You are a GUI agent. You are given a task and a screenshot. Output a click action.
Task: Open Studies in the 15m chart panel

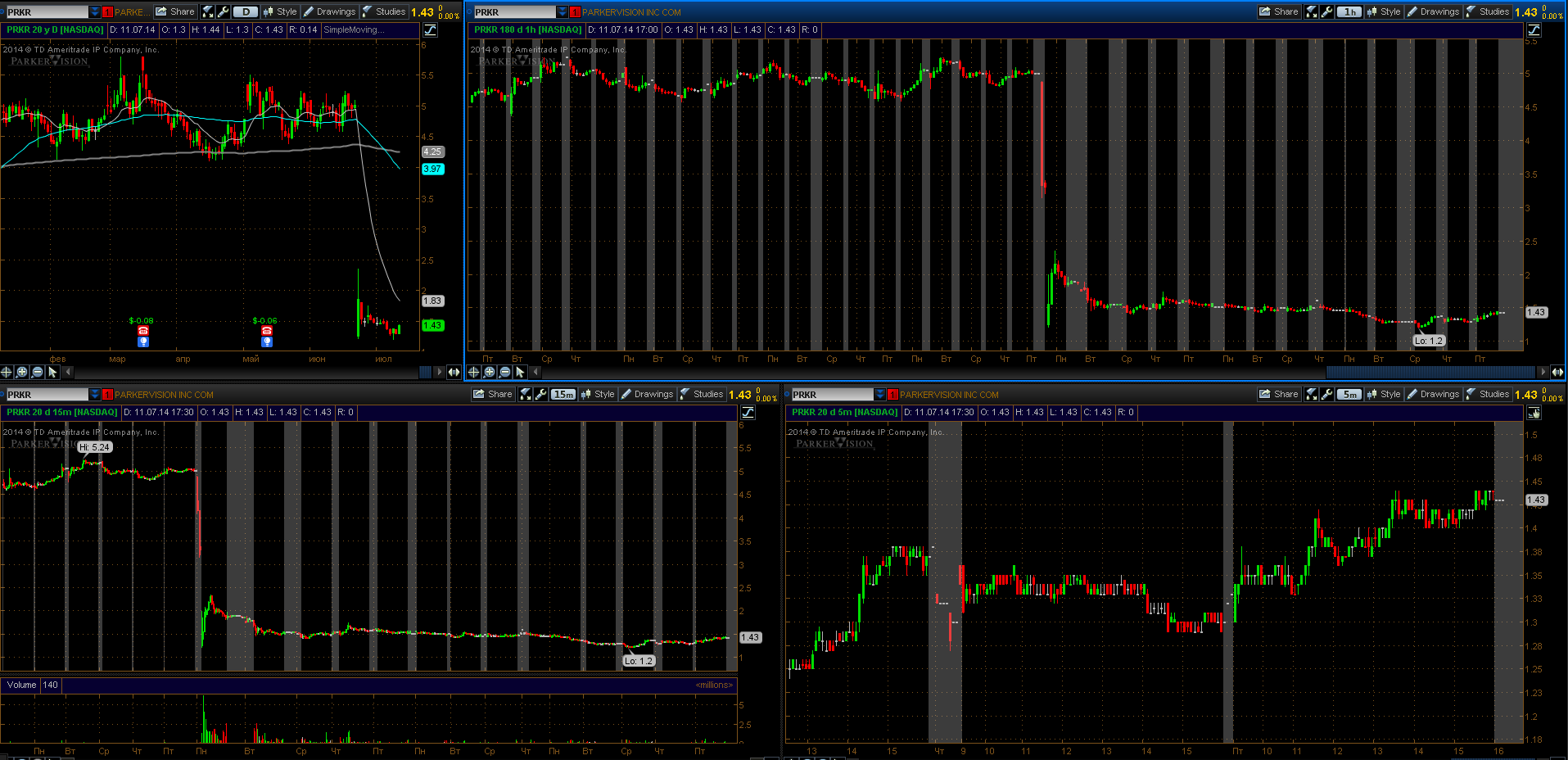click(702, 394)
